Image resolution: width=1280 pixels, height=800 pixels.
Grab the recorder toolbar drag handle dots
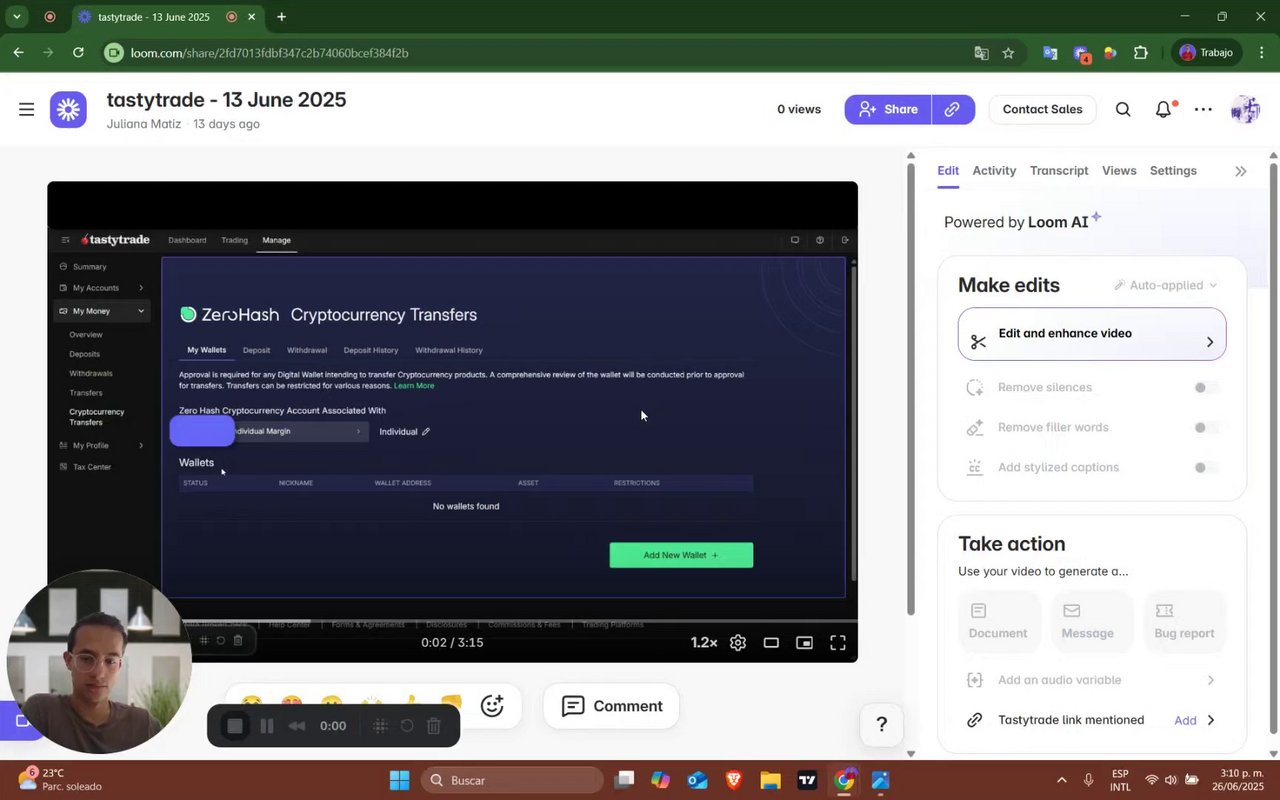point(380,726)
